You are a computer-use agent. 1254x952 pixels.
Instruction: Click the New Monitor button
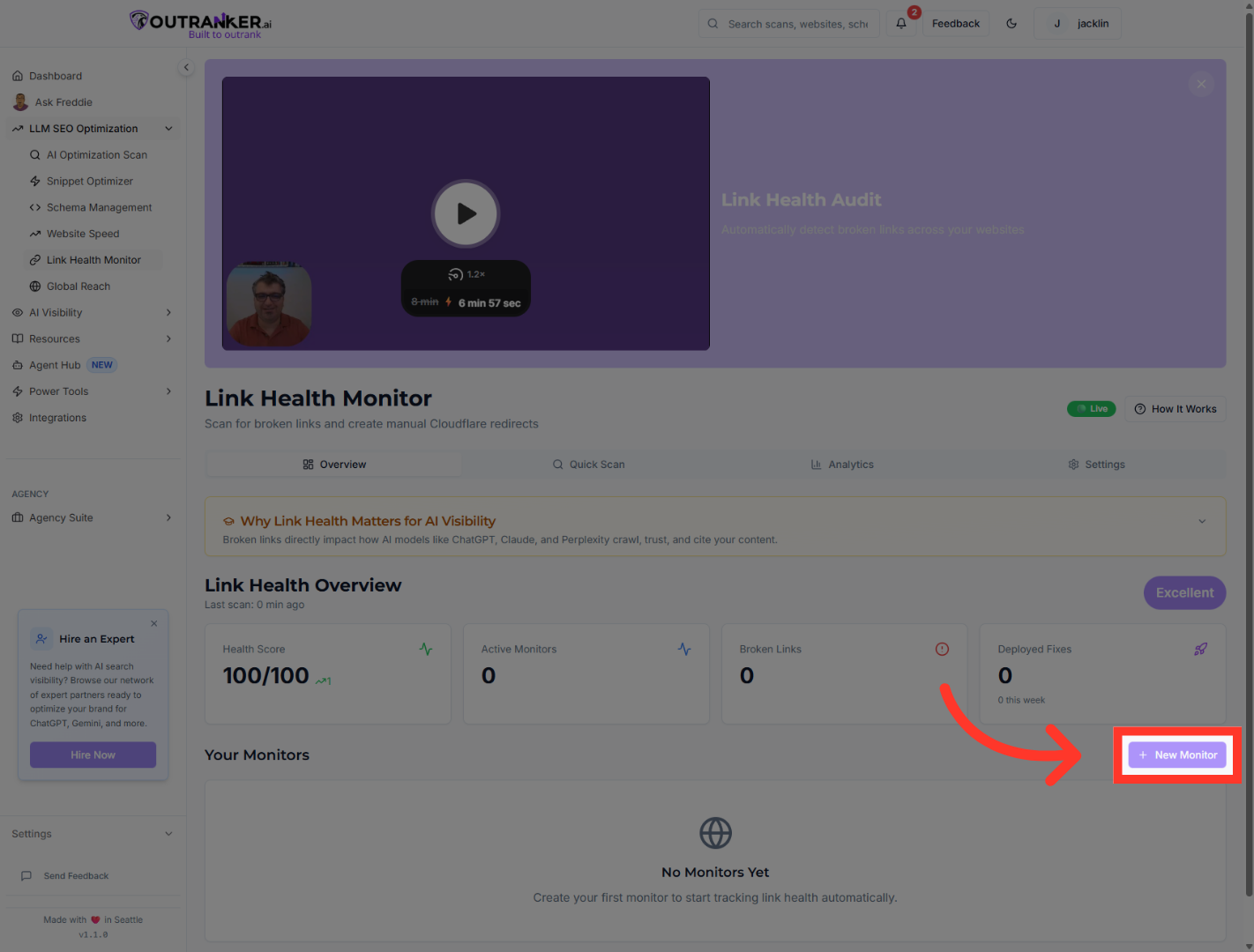(1177, 755)
